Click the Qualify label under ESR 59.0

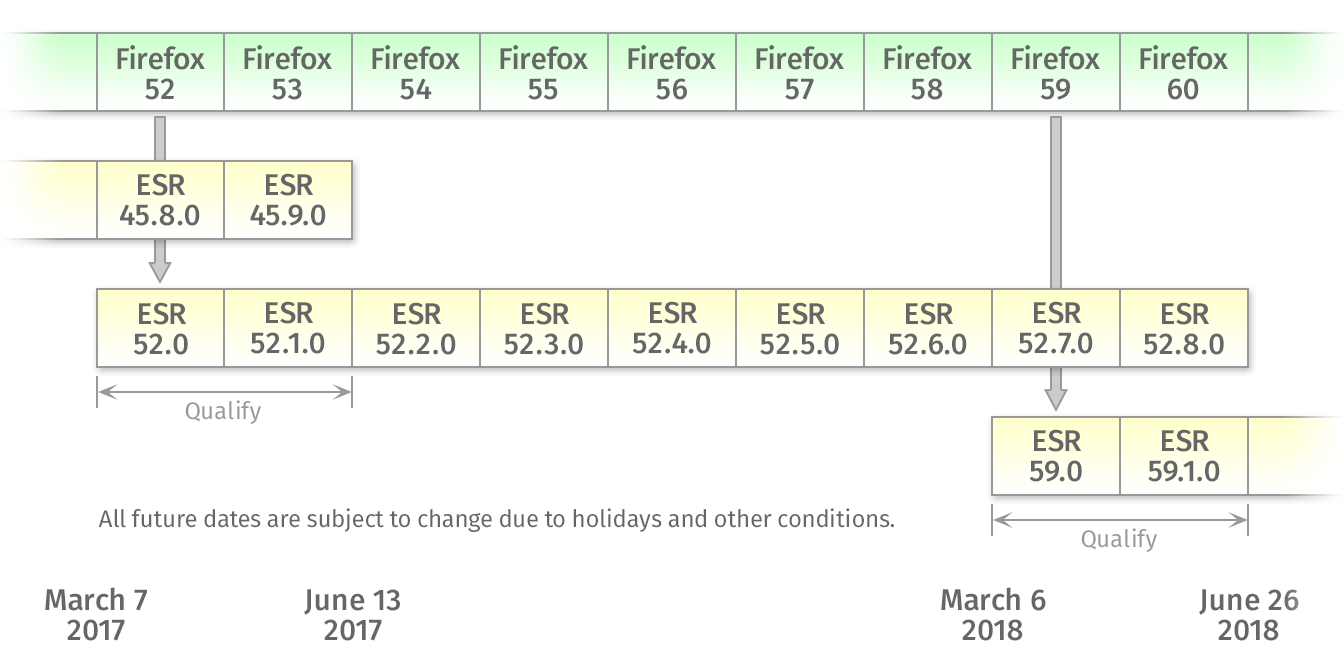tap(1119, 539)
